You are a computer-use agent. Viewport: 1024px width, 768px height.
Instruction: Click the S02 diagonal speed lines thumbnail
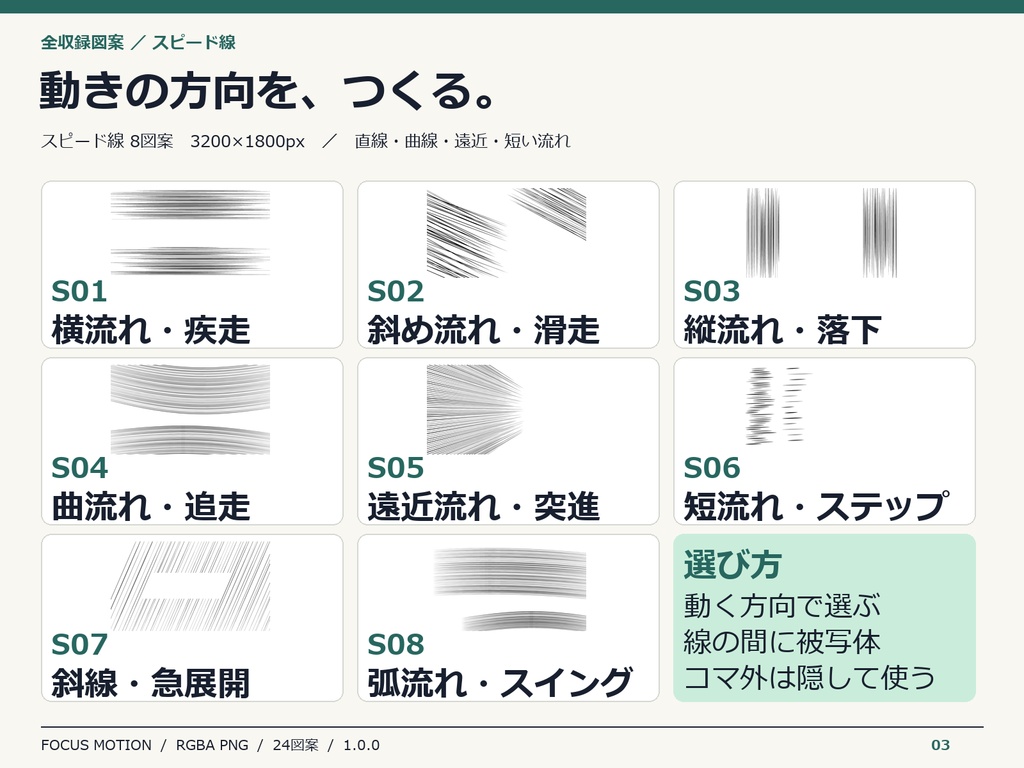tap(506, 233)
